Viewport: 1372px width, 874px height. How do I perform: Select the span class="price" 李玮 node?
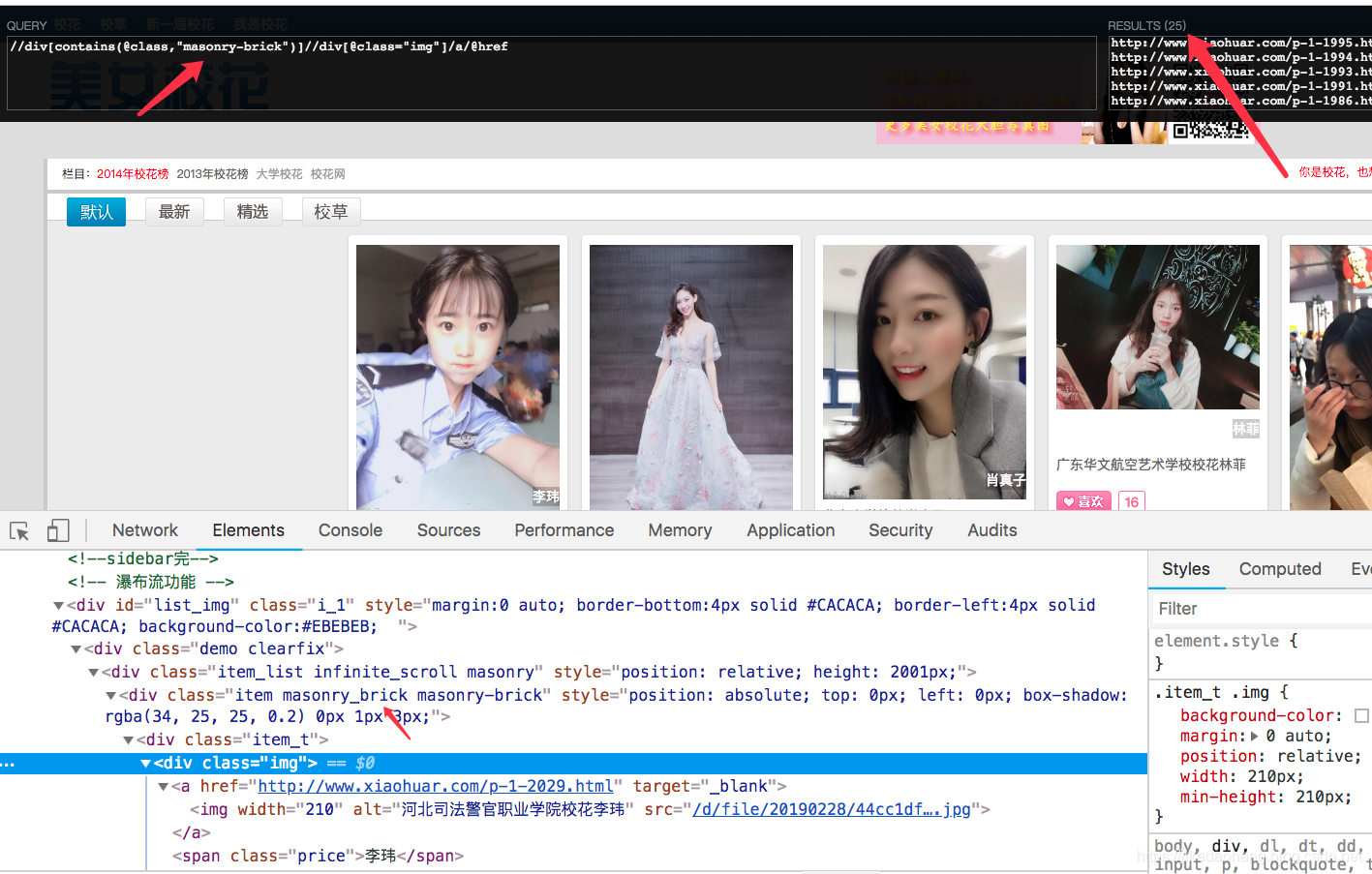tap(318, 857)
